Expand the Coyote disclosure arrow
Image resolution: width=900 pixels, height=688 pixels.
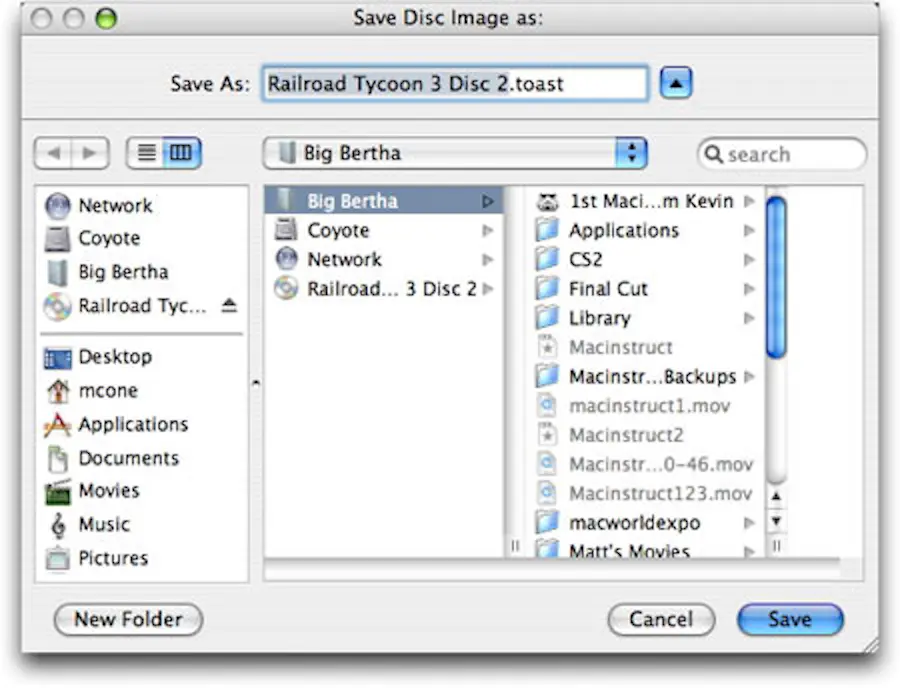488,230
